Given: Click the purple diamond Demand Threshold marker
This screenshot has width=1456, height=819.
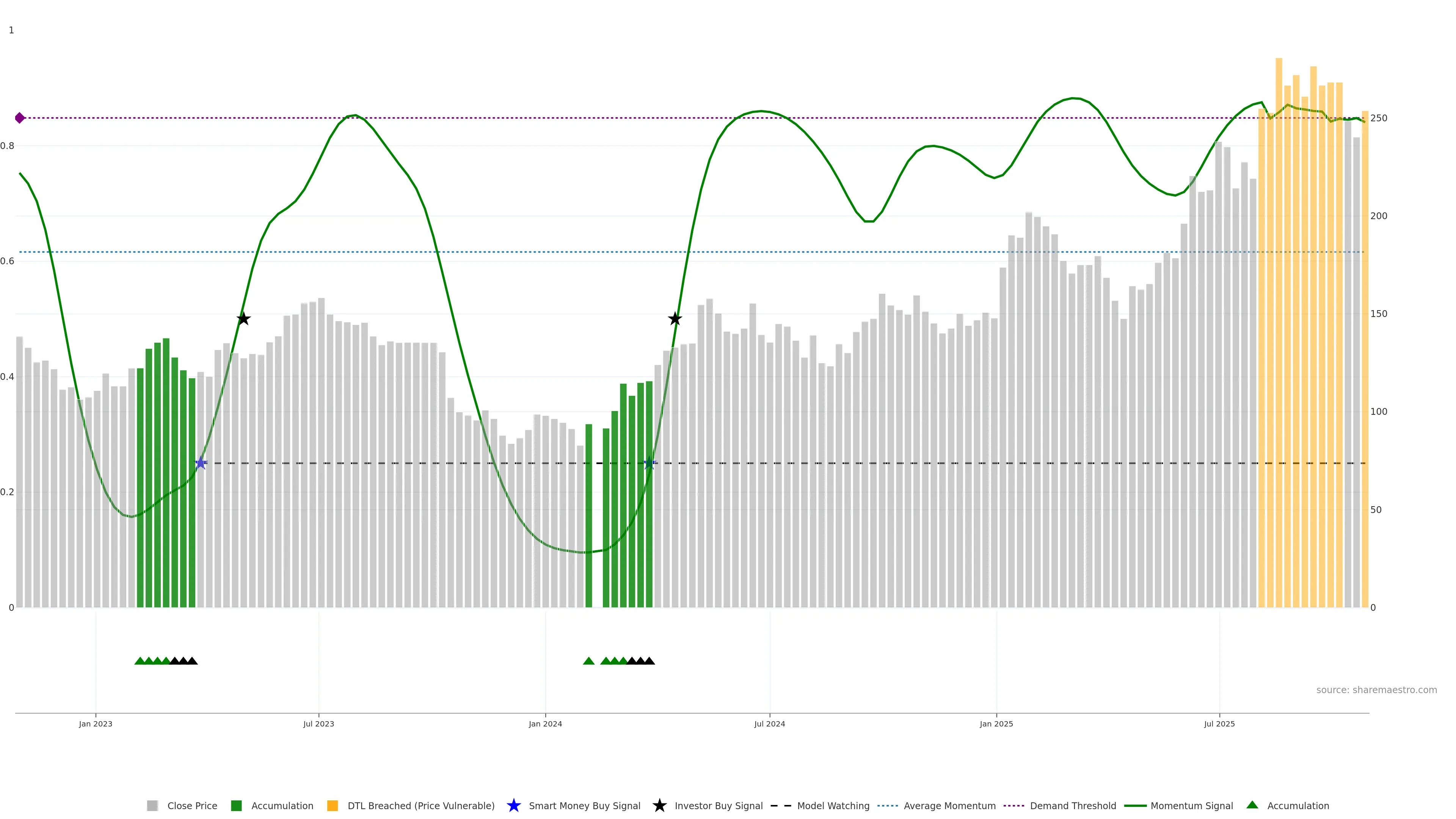Looking at the screenshot, I should (x=20, y=118).
